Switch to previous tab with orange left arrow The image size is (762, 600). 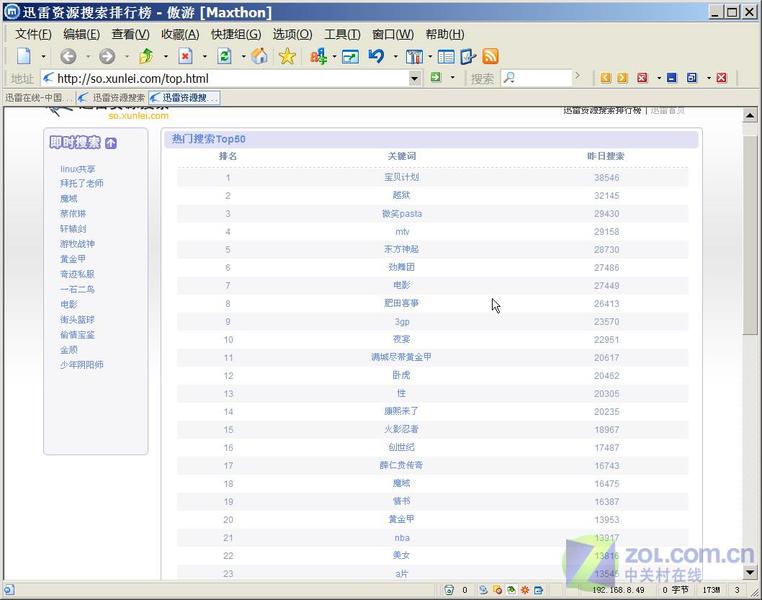coord(606,78)
